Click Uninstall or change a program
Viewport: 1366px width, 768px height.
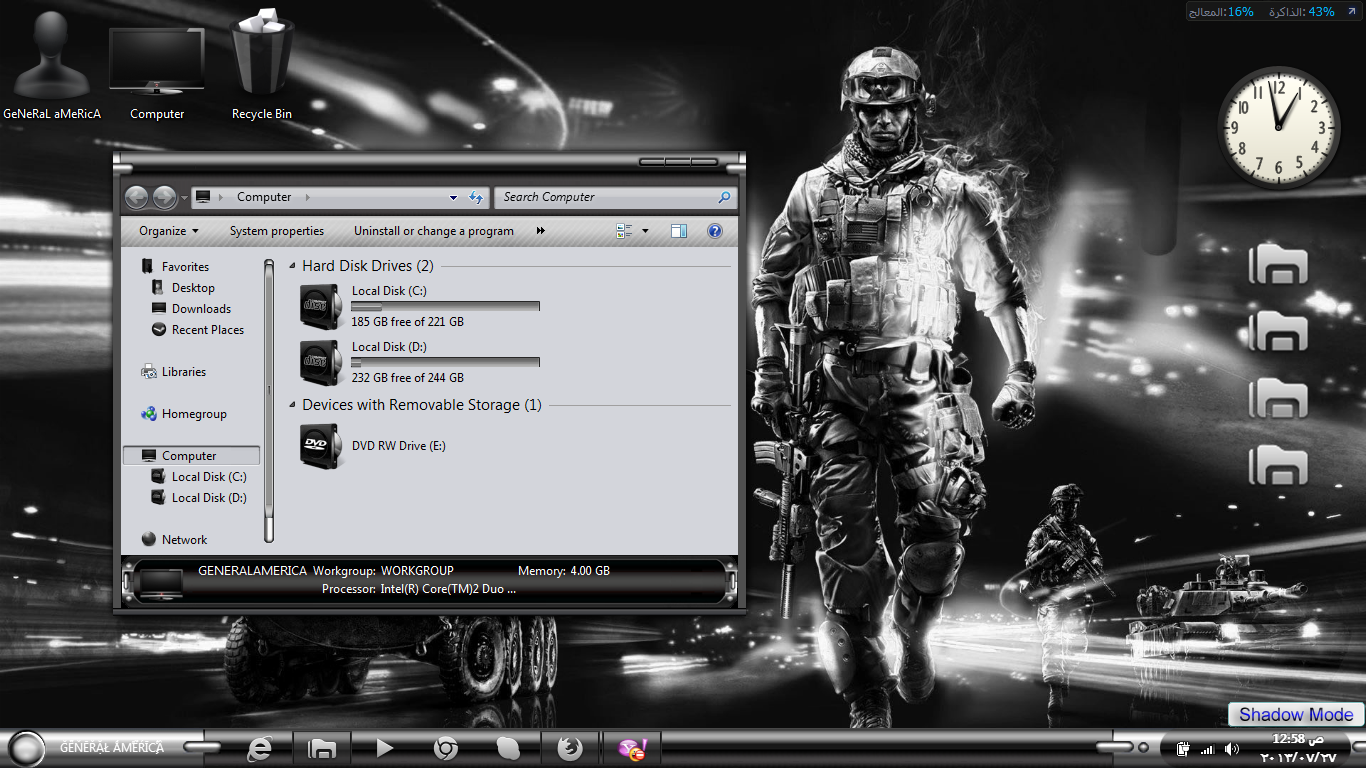coord(433,231)
